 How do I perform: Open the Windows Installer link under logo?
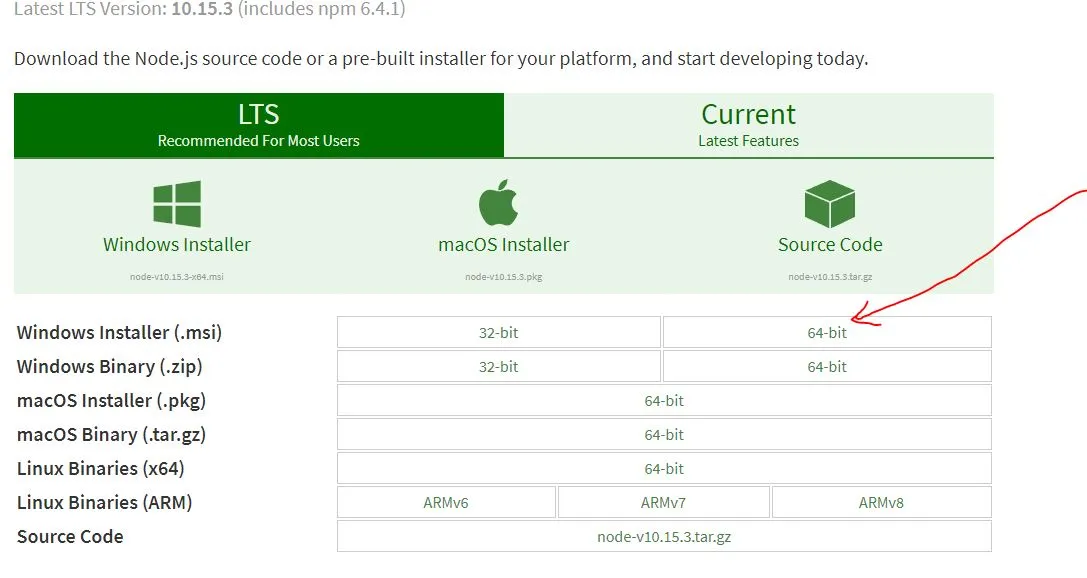tap(177, 245)
